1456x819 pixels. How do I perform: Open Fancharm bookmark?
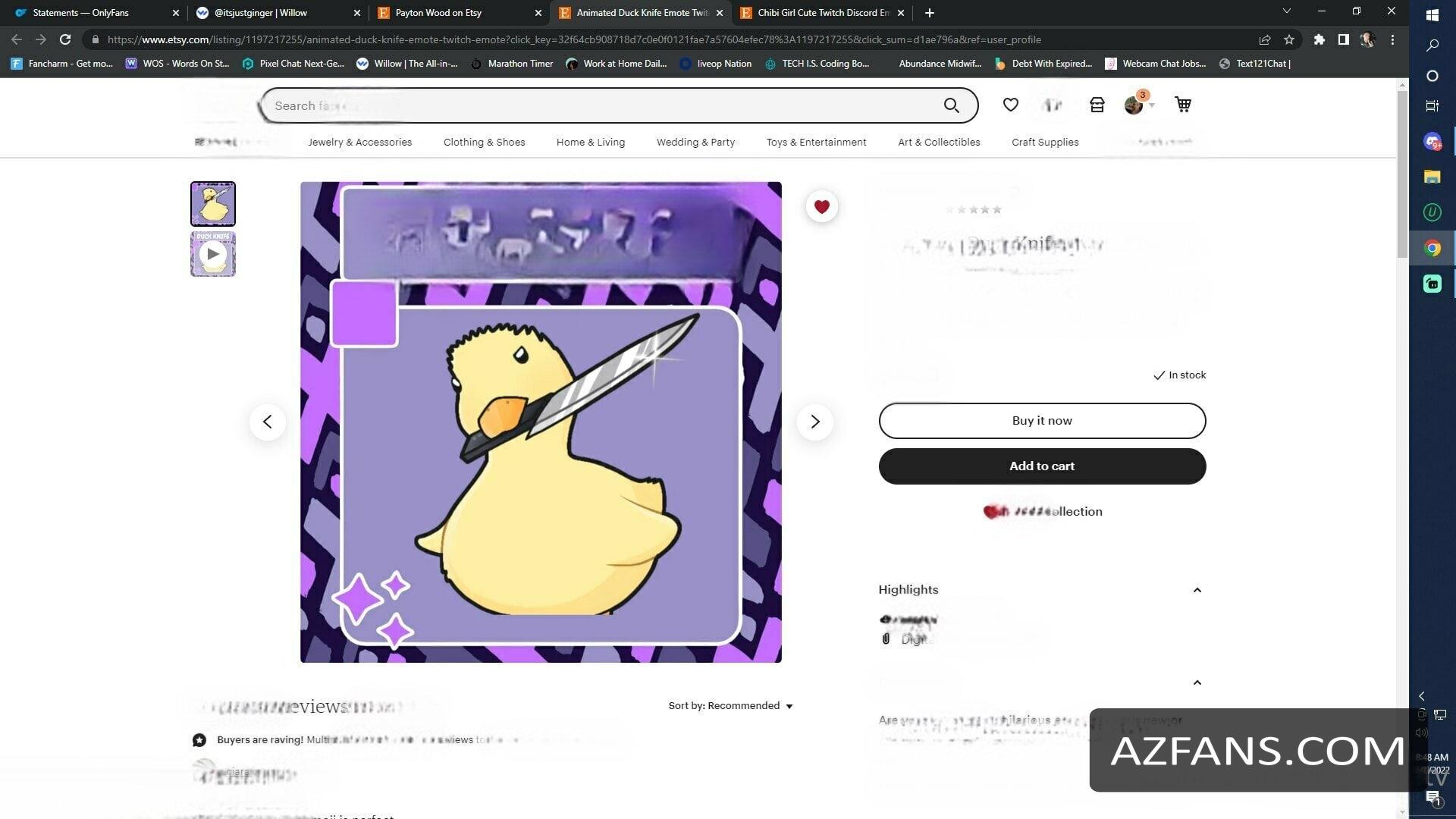point(62,64)
